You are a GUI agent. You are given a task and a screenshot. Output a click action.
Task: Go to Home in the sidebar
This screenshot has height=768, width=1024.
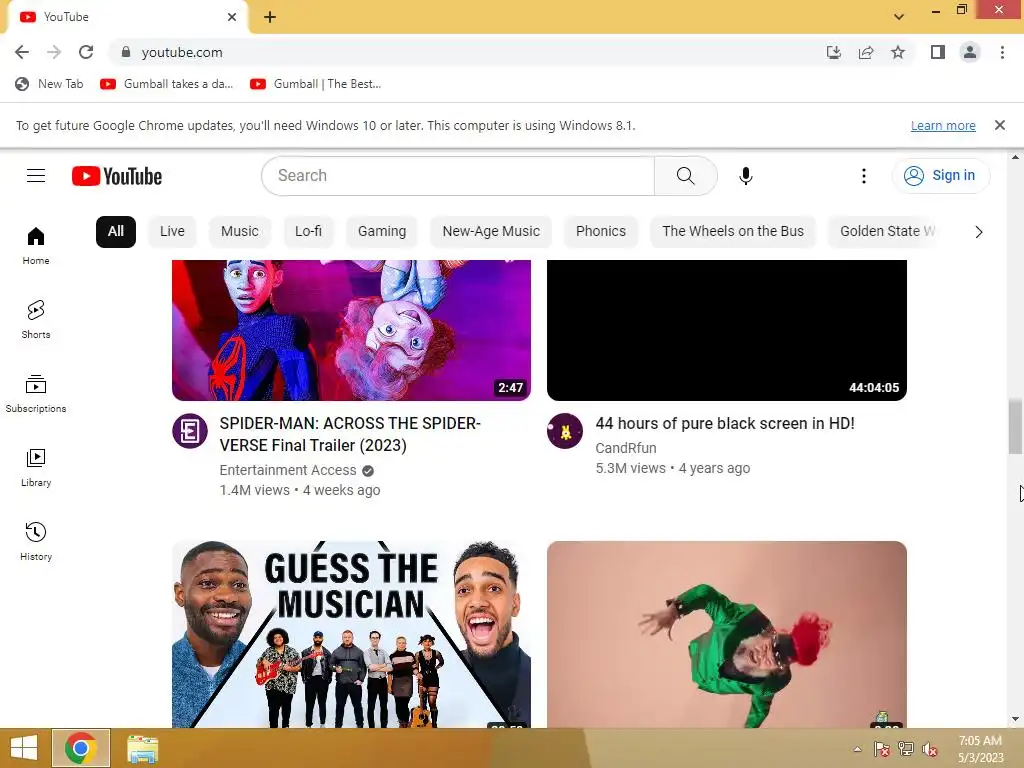click(x=36, y=246)
